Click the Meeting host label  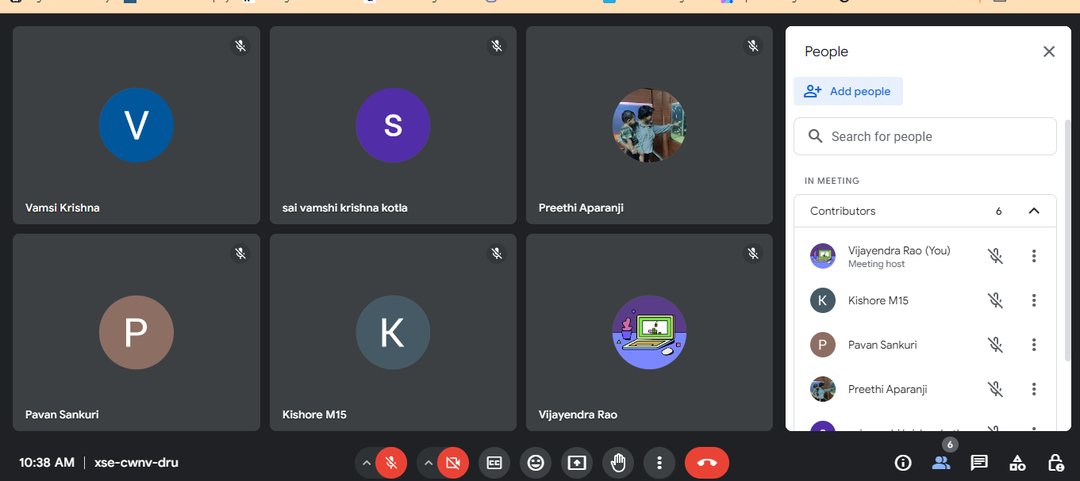point(876,264)
